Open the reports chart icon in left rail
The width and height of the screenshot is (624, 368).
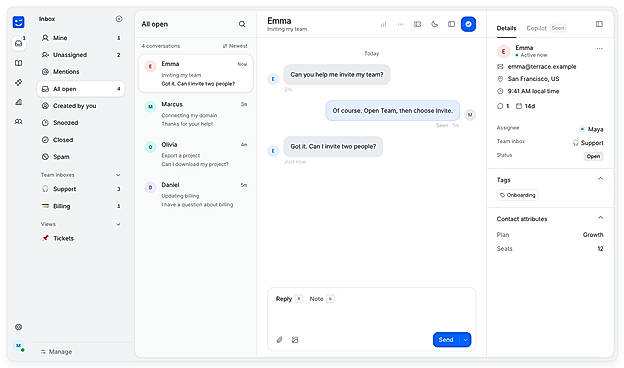coord(18,102)
